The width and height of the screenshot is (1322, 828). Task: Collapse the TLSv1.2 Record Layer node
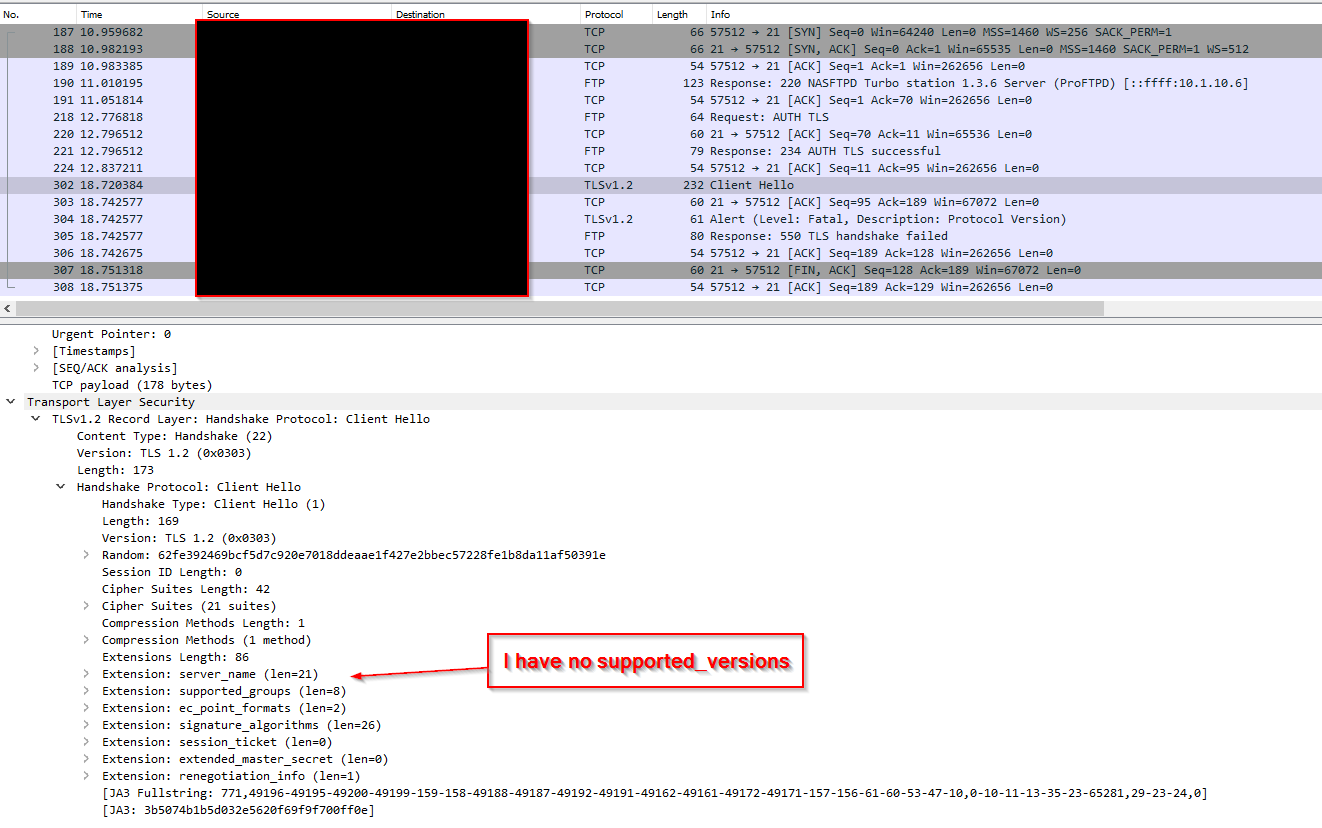coord(36,418)
